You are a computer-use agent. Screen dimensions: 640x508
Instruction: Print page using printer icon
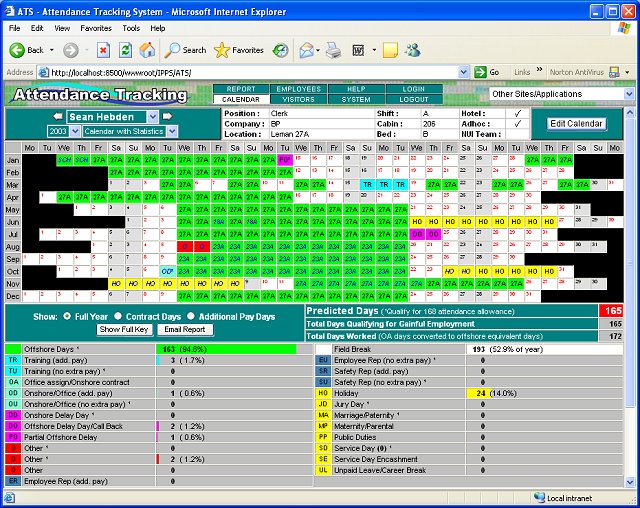tap(333, 50)
